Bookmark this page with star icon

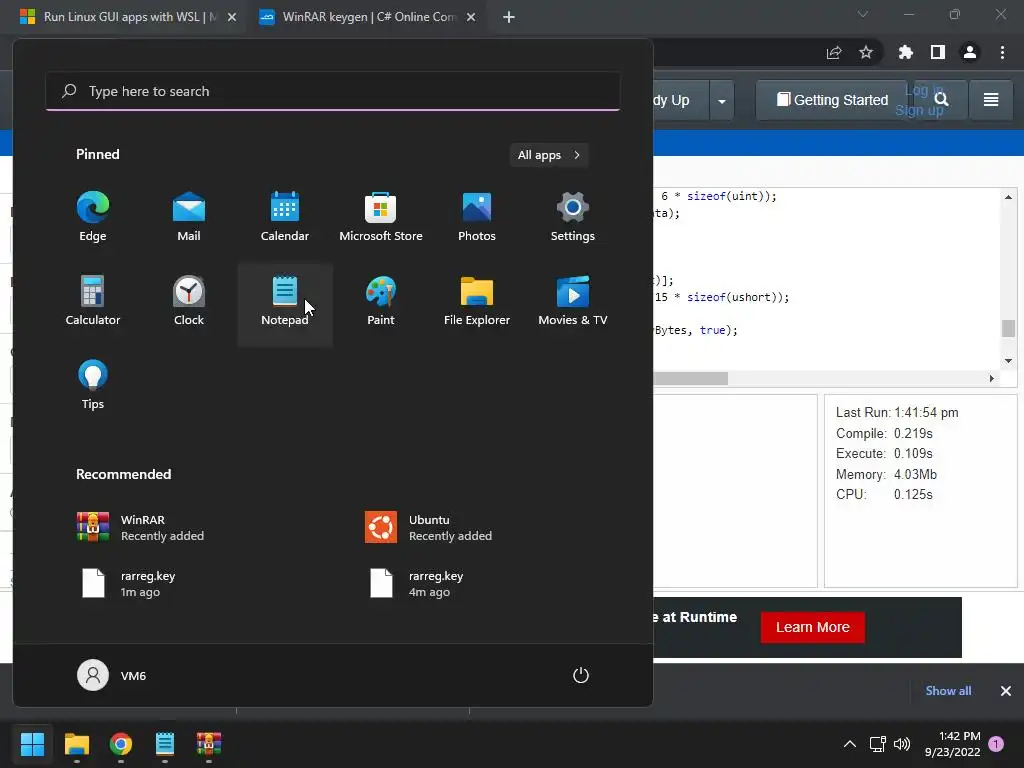pos(866,53)
